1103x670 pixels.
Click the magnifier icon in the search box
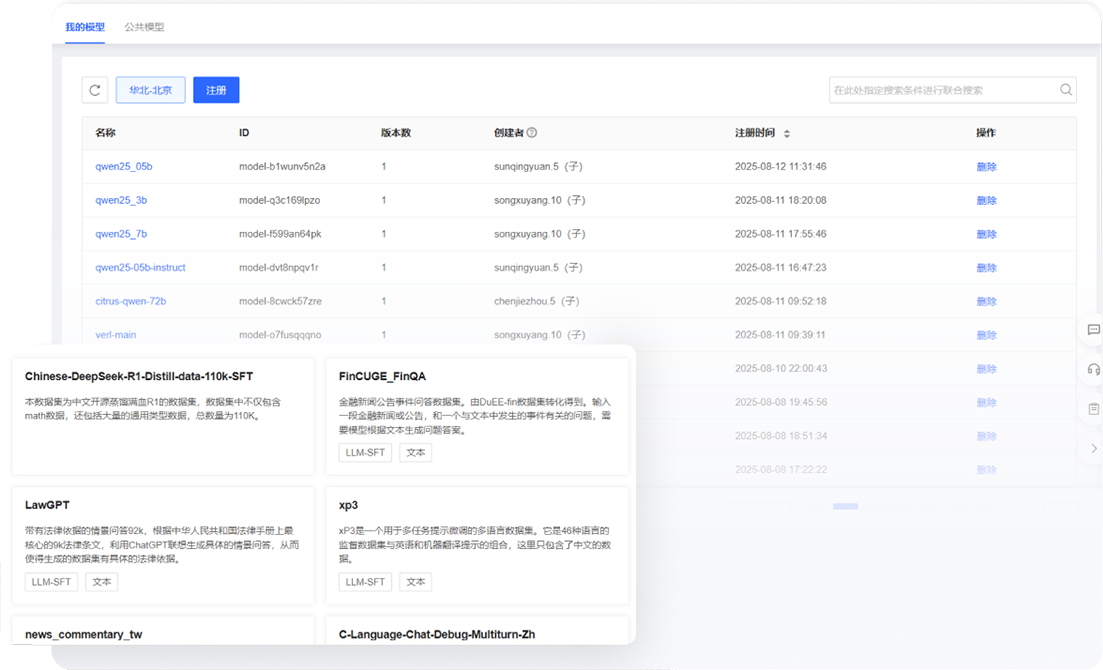coord(1065,89)
